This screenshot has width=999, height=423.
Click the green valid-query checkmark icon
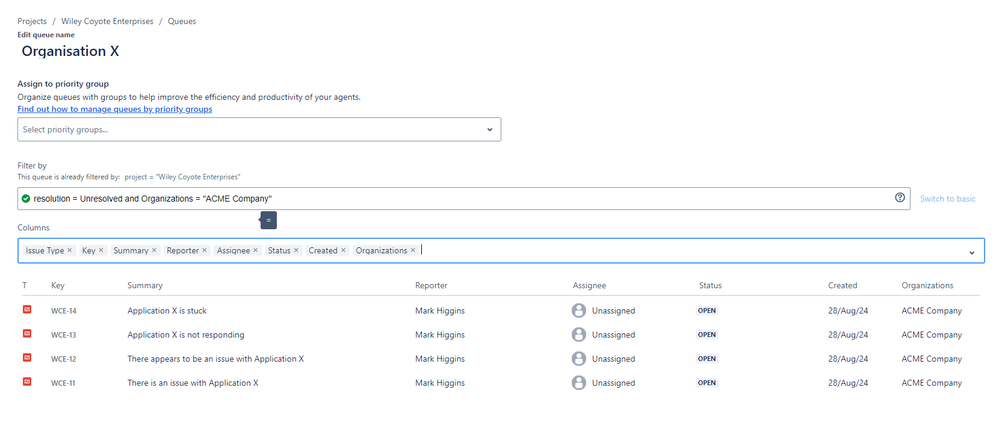point(25,199)
